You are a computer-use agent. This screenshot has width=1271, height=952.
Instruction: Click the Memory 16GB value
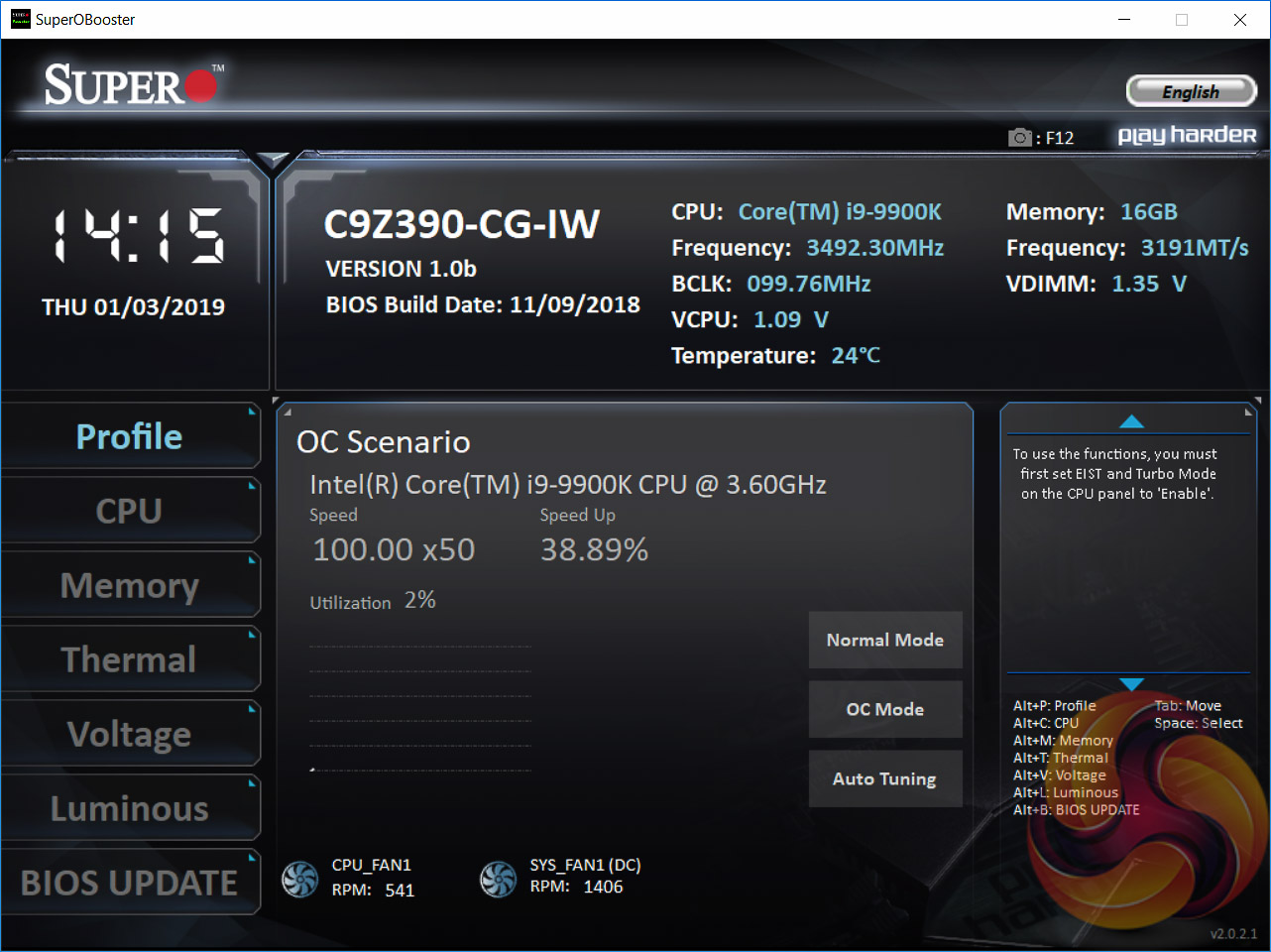point(1149,212)
